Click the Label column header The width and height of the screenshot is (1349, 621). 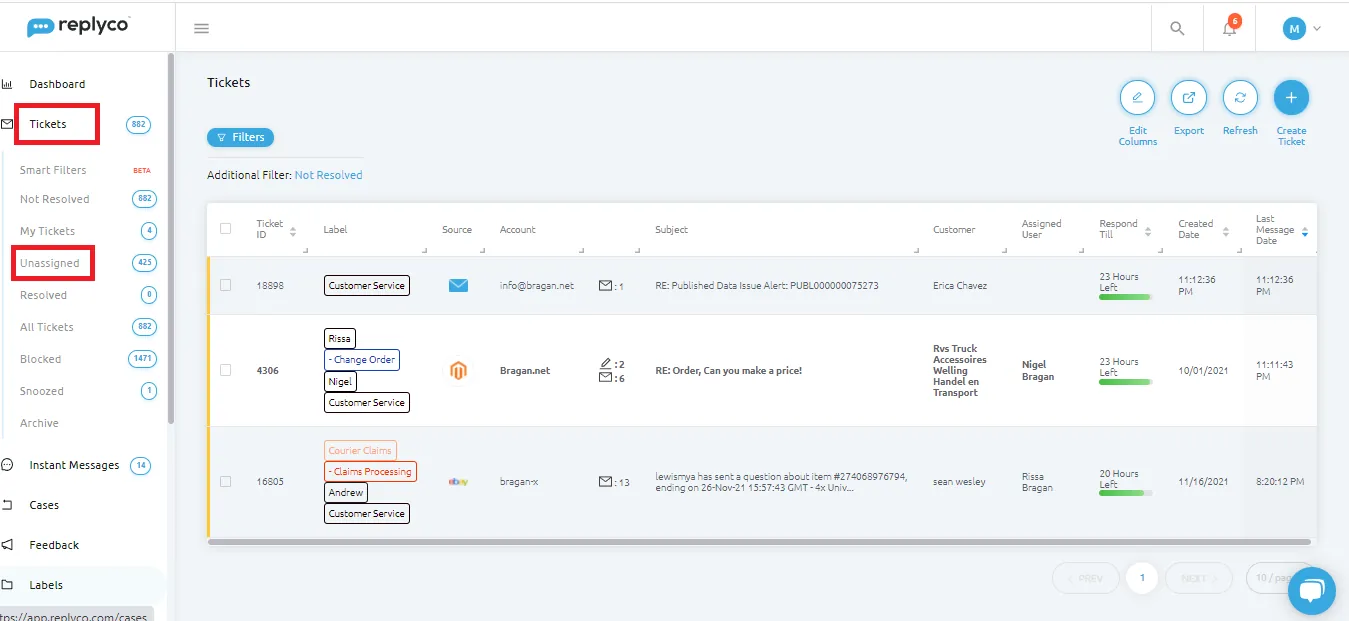(335, 230)
